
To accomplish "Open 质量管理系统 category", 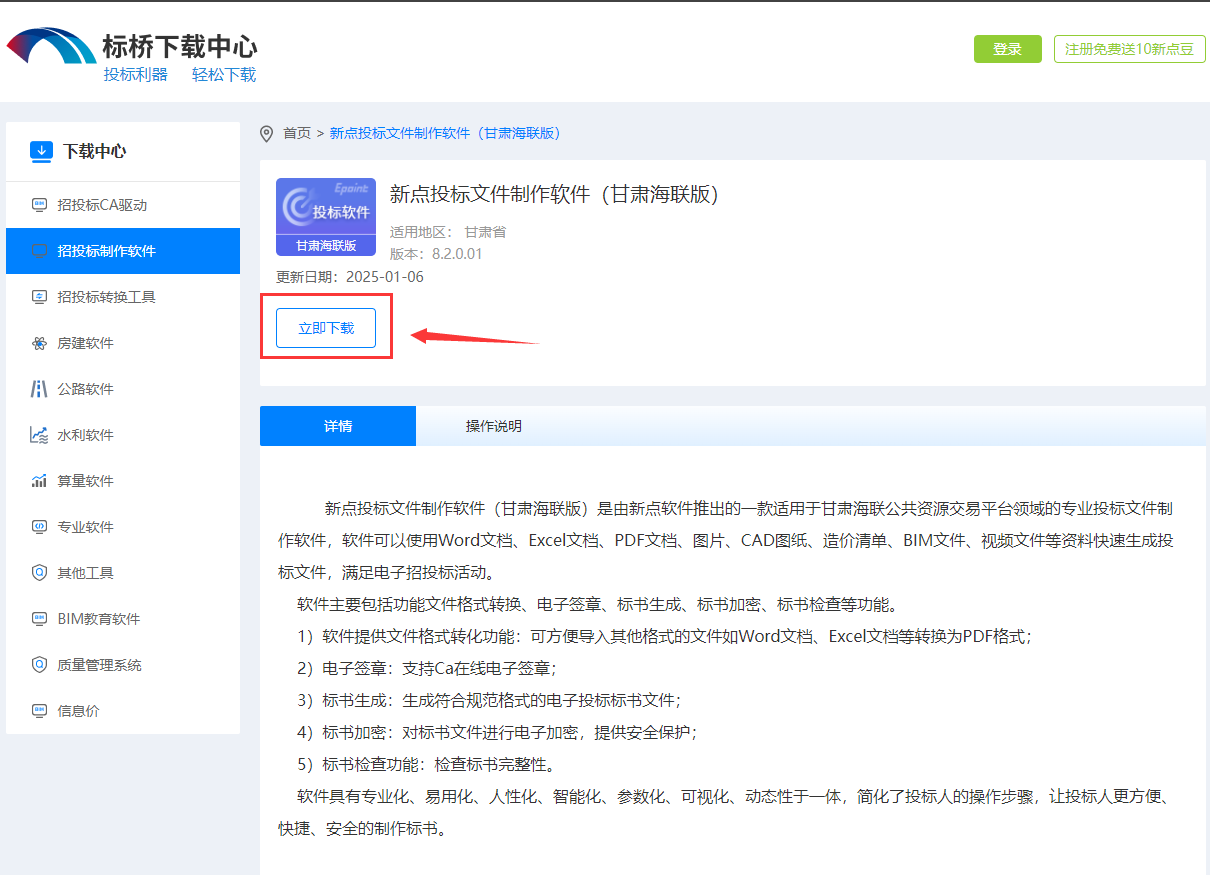I will (x=123, y=665).
